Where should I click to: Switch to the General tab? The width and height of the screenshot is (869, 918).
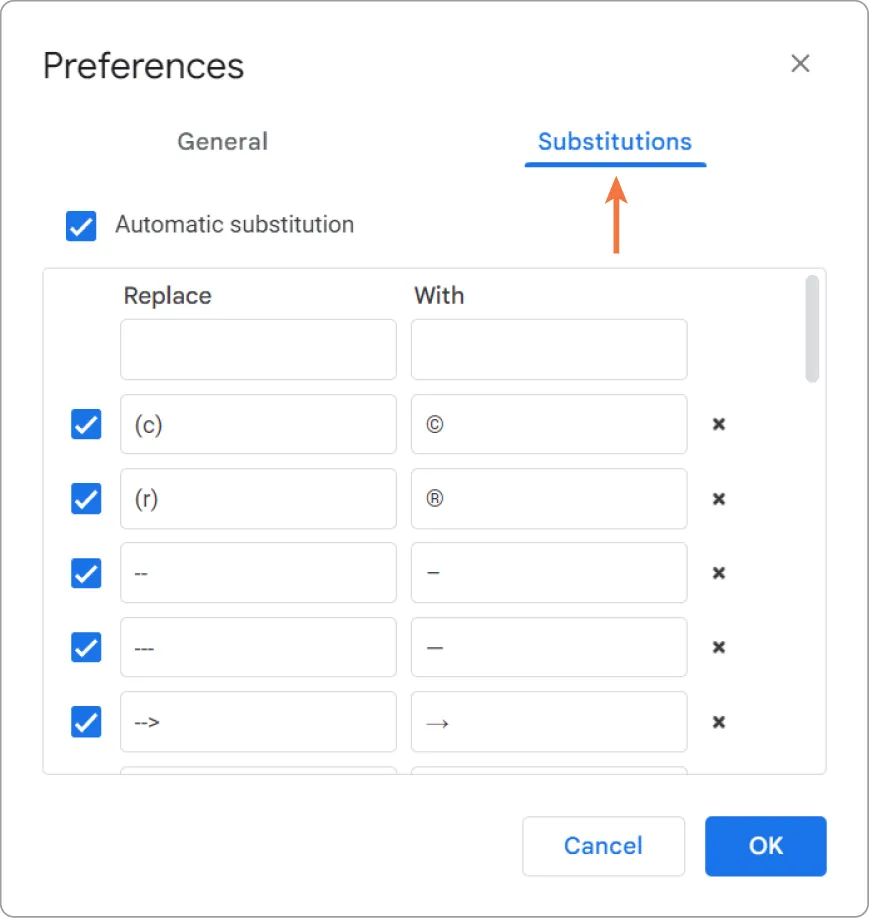222,141
